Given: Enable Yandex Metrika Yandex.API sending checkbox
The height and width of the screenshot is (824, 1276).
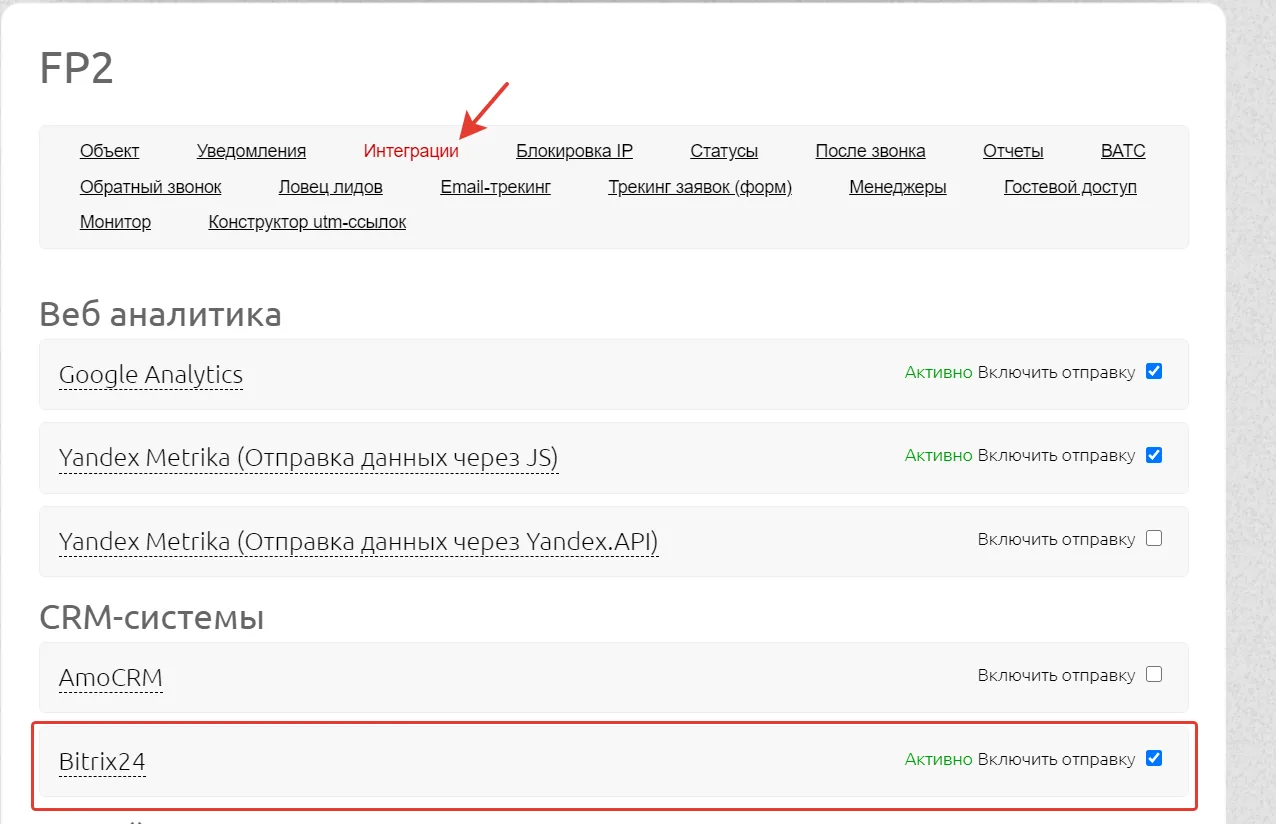Looking at the screenshot, I should coord(1154,538).
